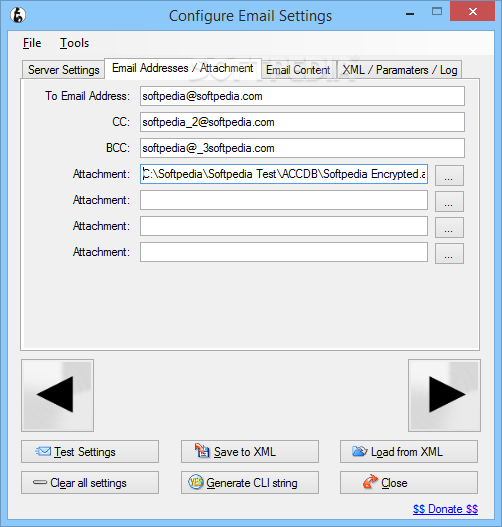This screenshot has height=527, width=502.
Task: Browse for the fourth attachment file
Action: click(449, 253)
